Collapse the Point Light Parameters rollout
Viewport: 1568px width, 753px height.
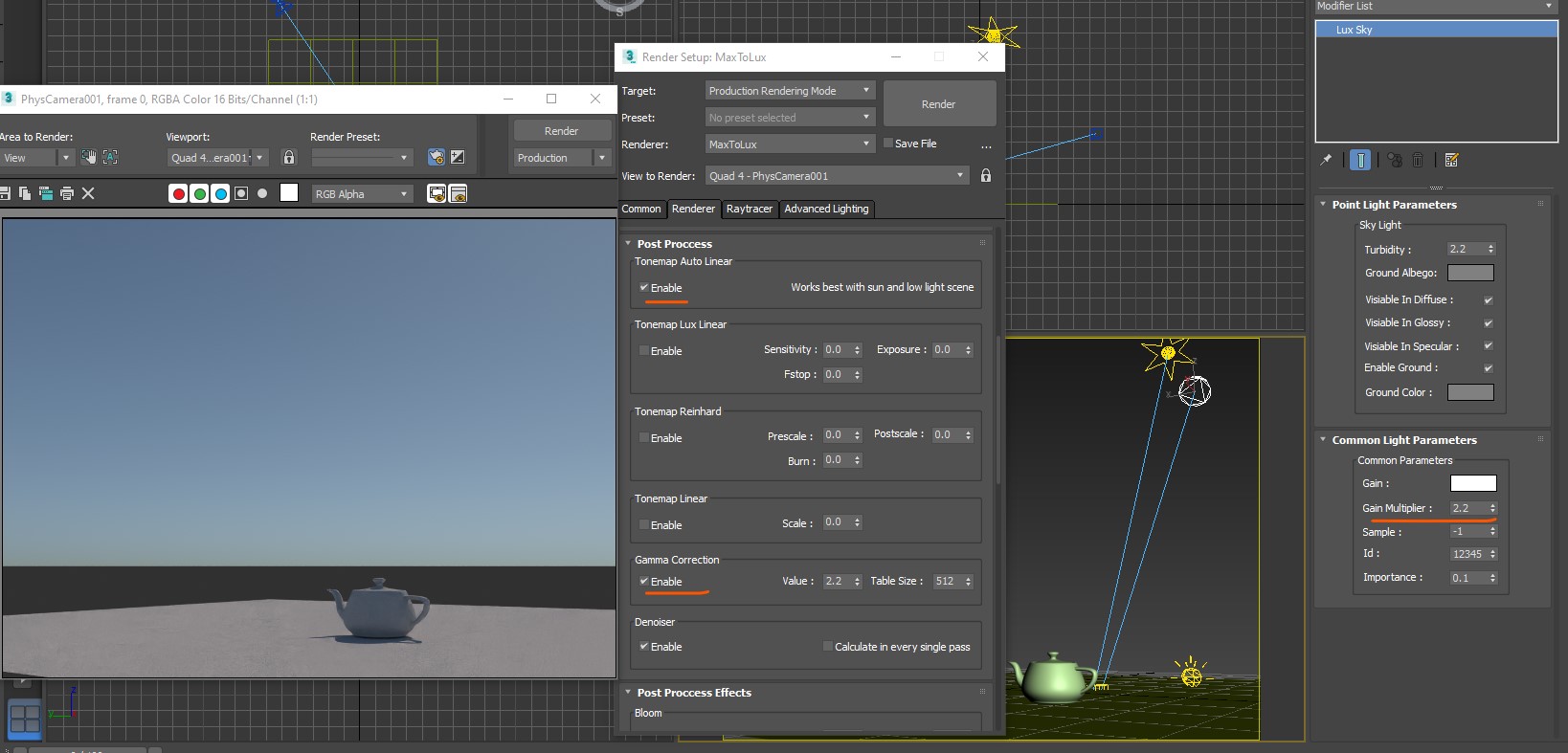(x=1394, y=205)
